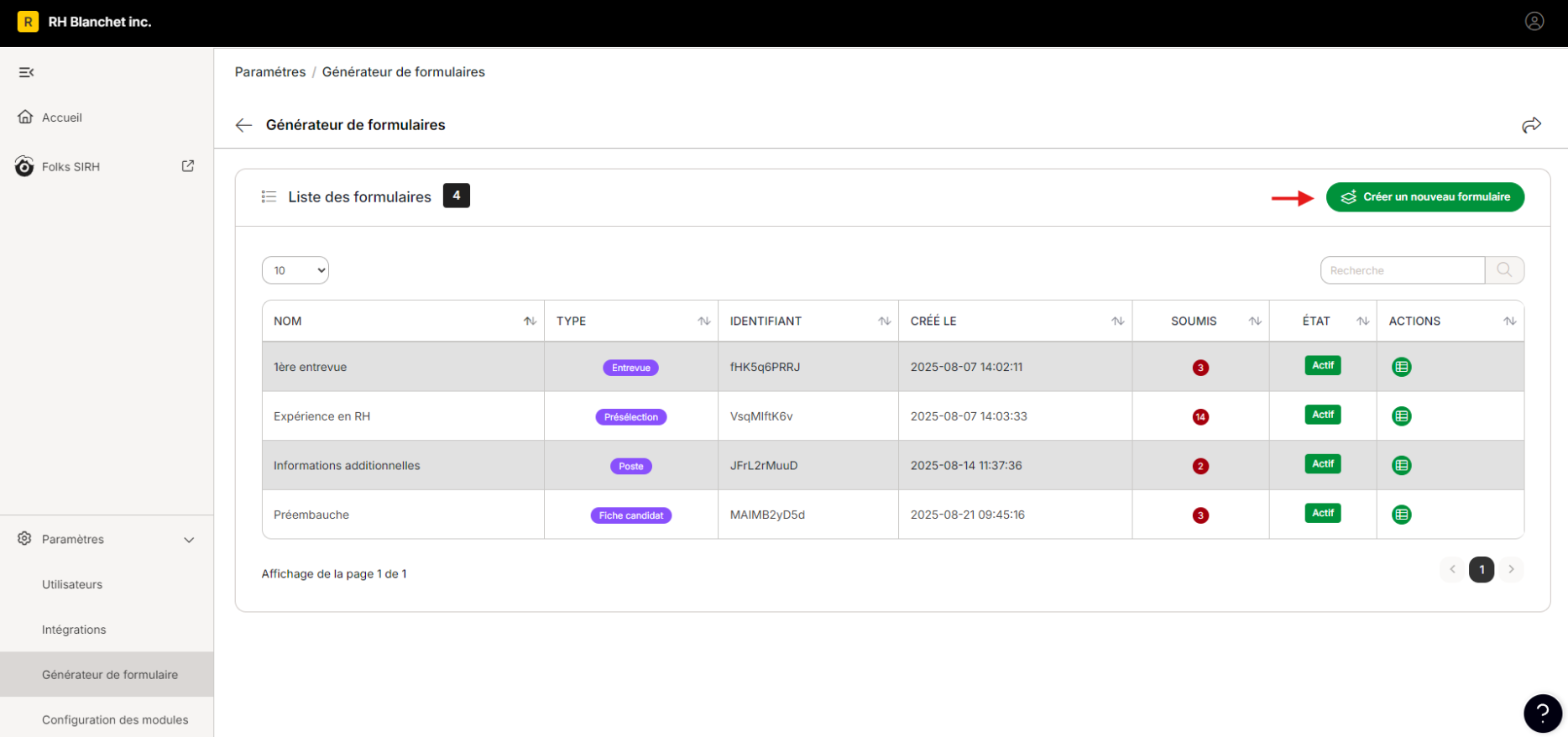1568x737 pixels.
Task: Select Générateur de formulaire menu item
Action: 107,675
